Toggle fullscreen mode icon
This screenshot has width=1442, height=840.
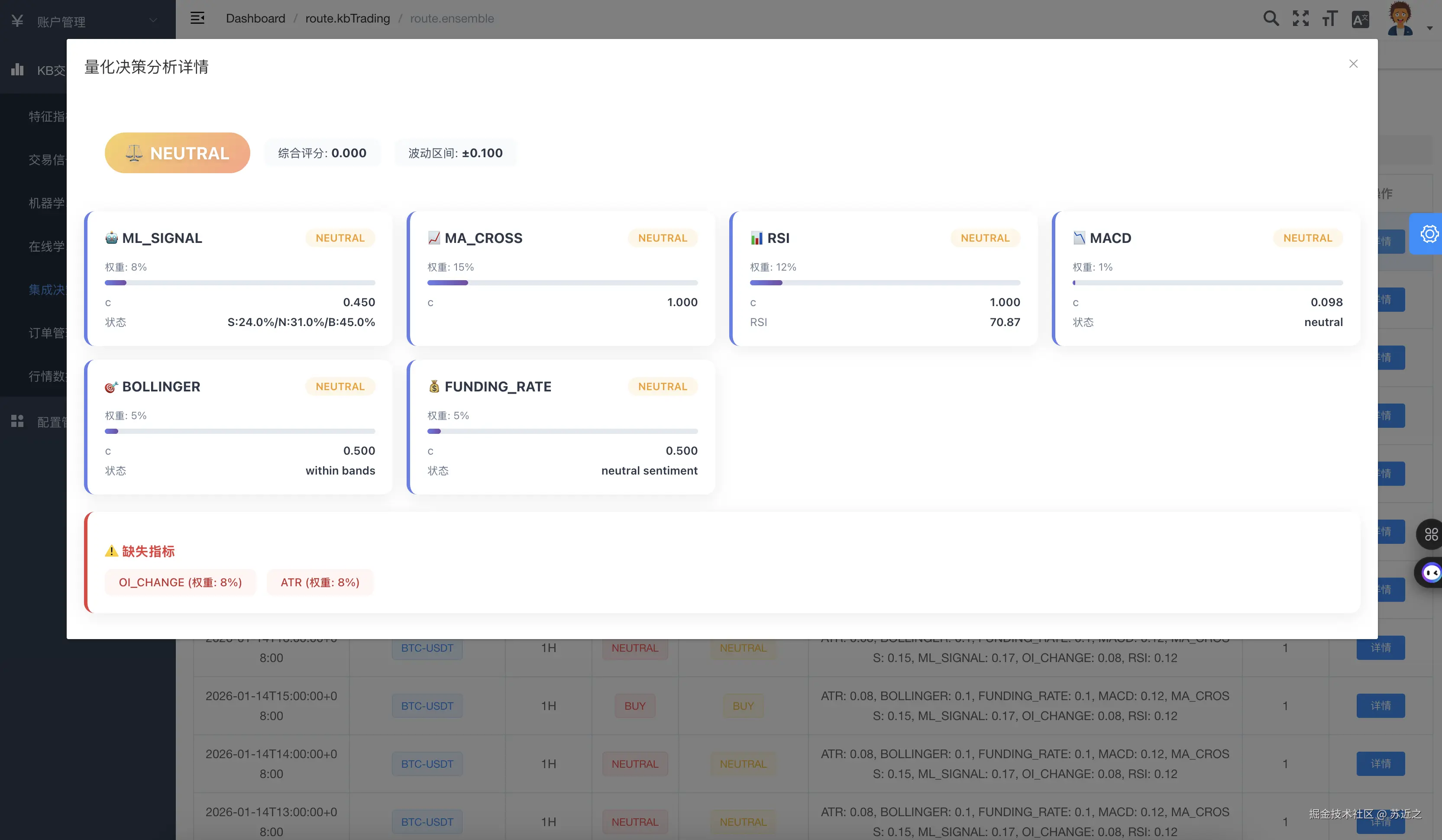pyautogui.click(x=1300, y=18)
